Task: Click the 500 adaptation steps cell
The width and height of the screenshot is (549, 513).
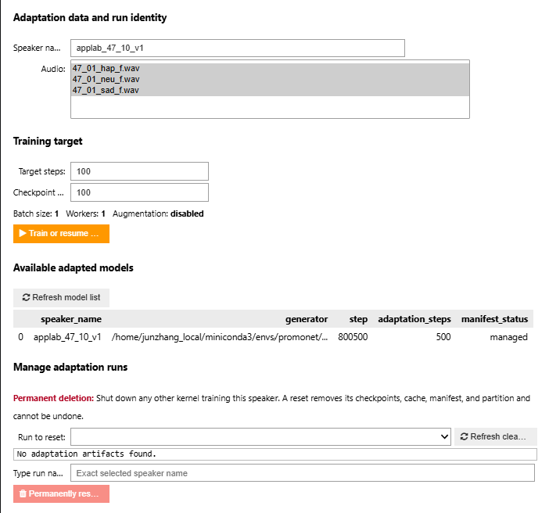Action: (443, 337)
